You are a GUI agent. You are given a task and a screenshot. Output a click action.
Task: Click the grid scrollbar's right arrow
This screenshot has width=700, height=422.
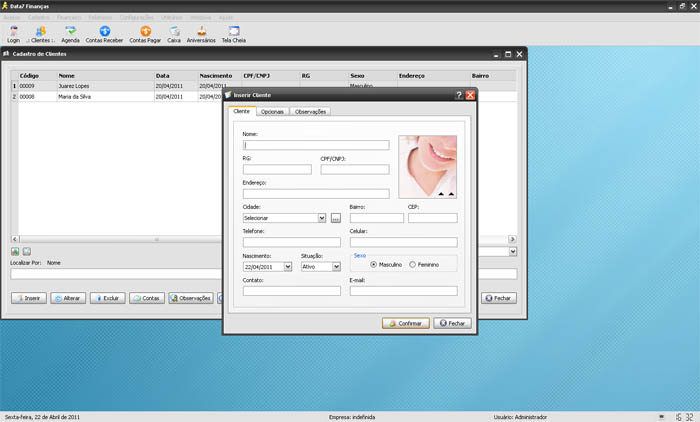512,239
